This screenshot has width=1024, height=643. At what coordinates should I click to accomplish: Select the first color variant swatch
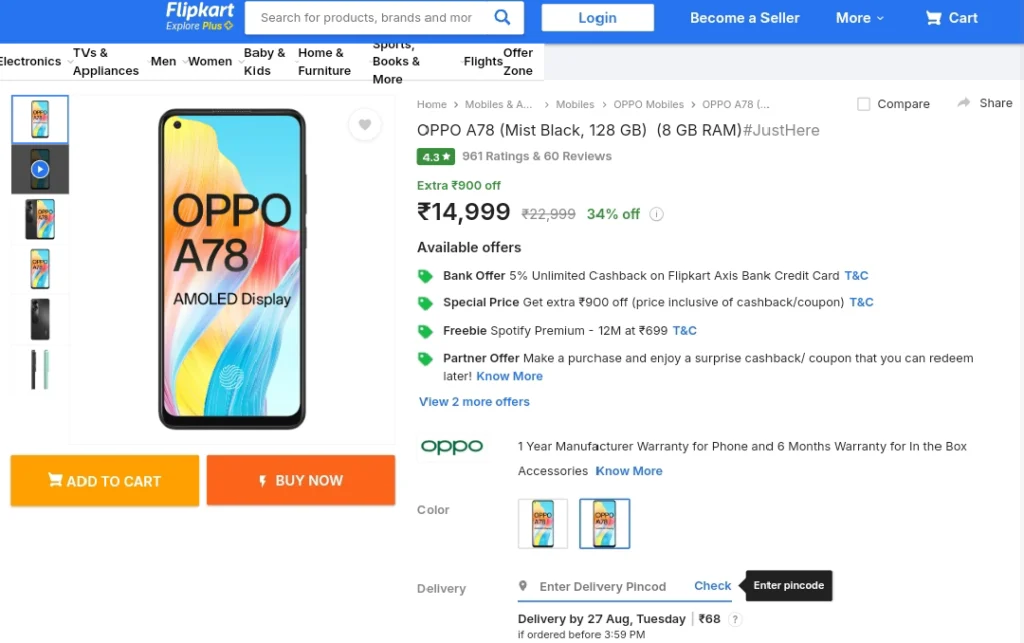pyautogui.click(x=543, y=524)
